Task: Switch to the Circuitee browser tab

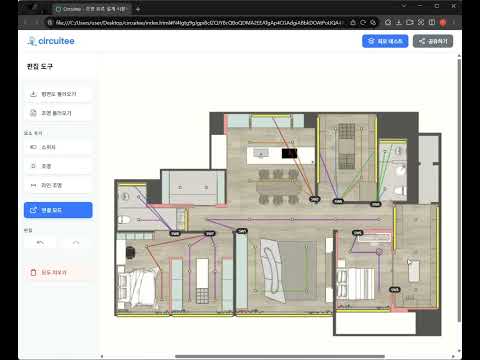Action: [x=92, y=9]
